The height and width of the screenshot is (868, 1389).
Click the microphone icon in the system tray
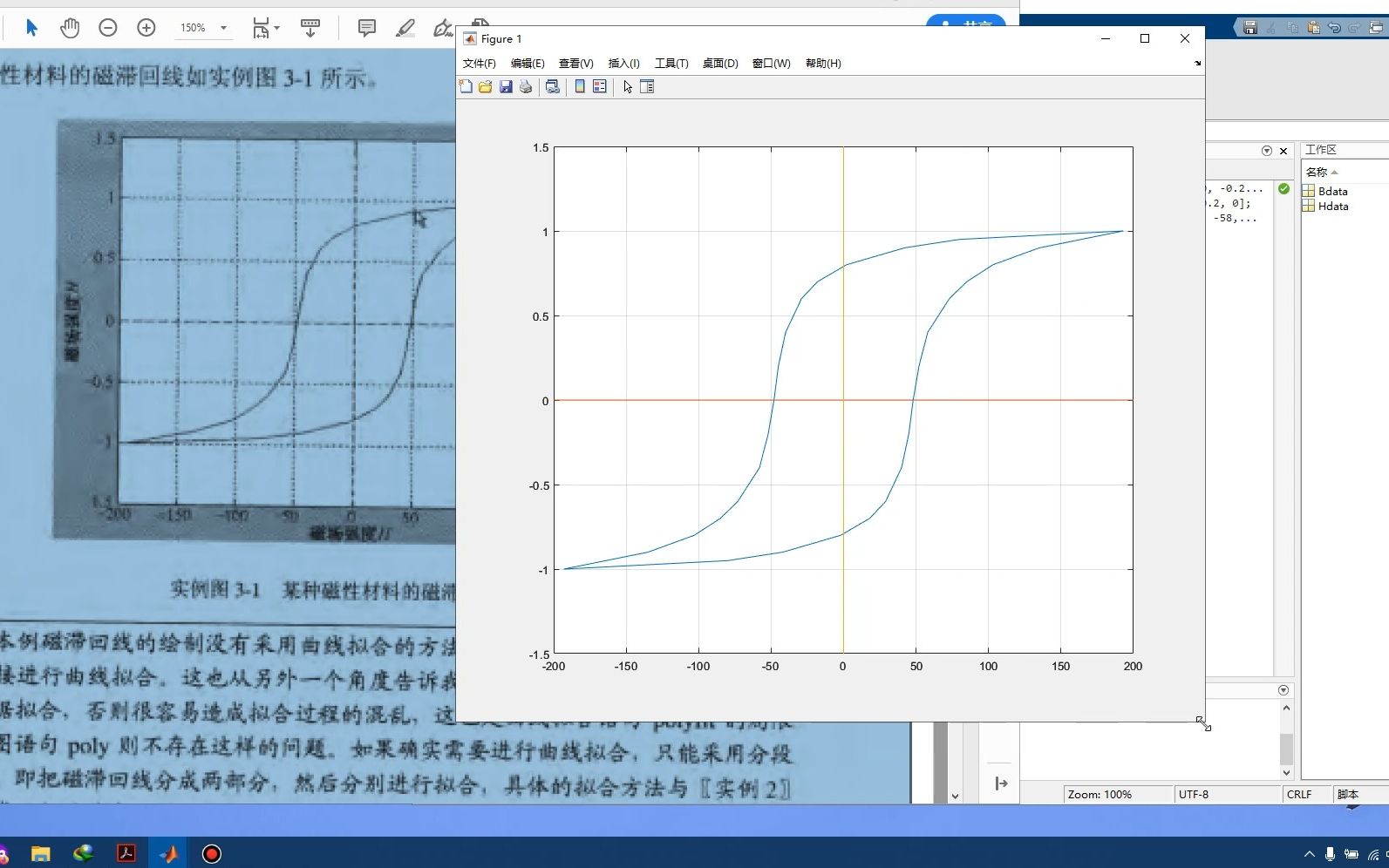pos(1330,854)
